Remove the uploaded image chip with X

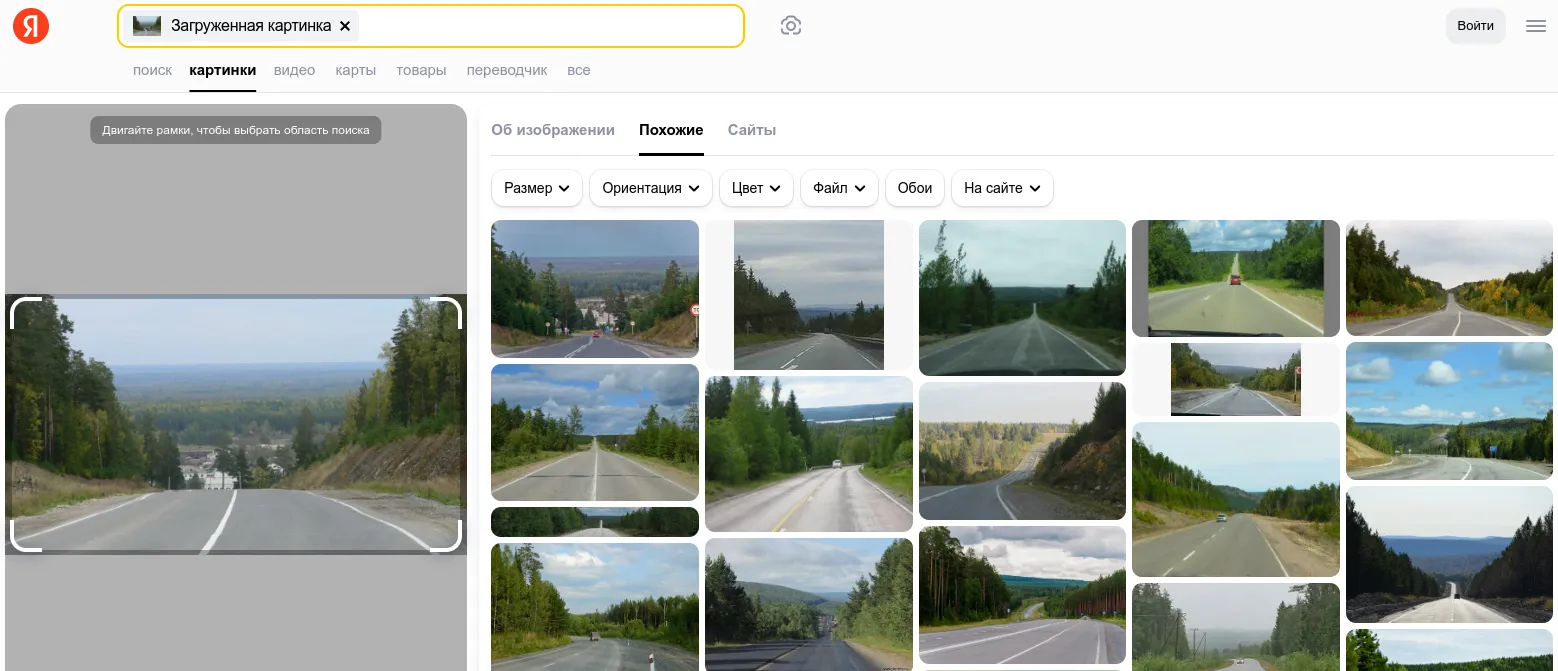click(345, 26)
